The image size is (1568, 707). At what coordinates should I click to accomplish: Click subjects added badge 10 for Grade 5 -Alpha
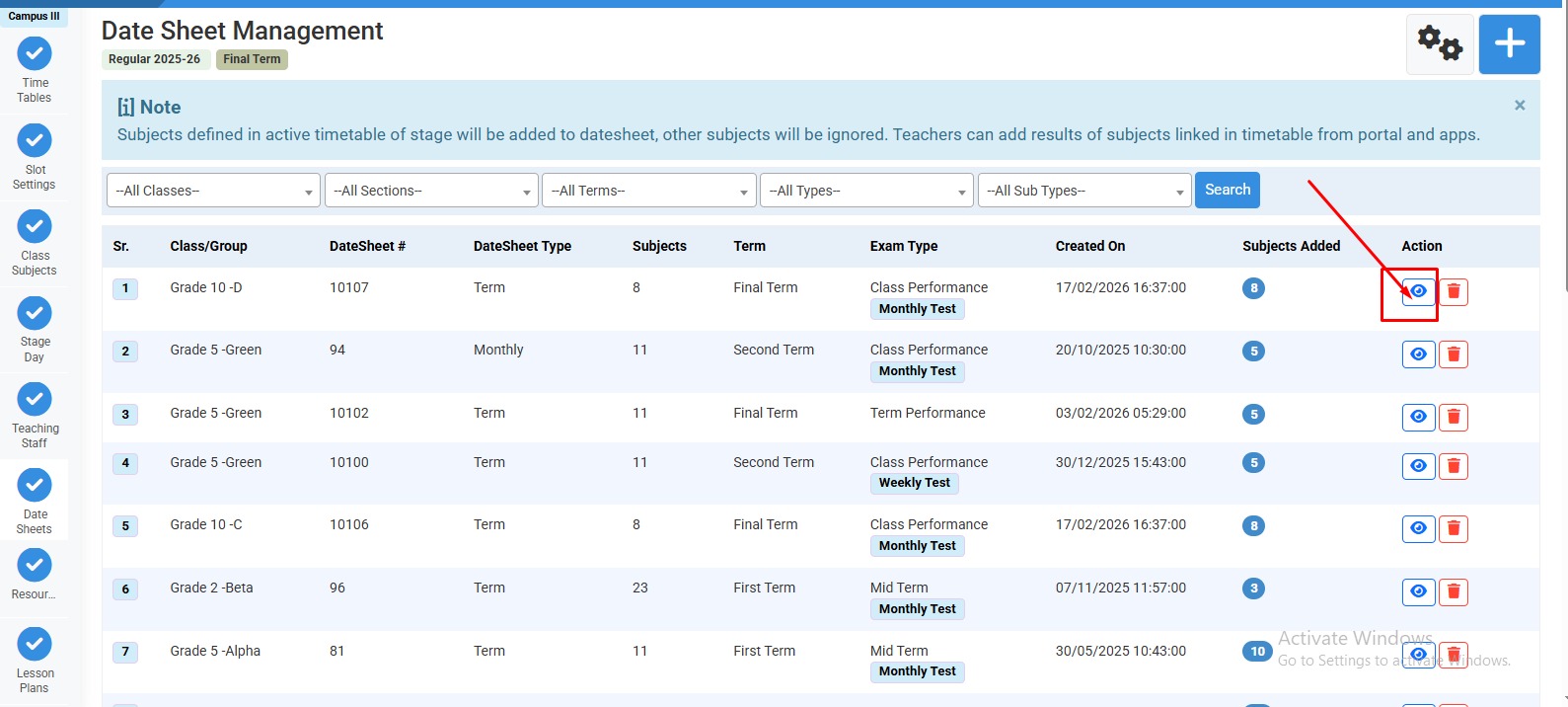tap(1257, 652)
